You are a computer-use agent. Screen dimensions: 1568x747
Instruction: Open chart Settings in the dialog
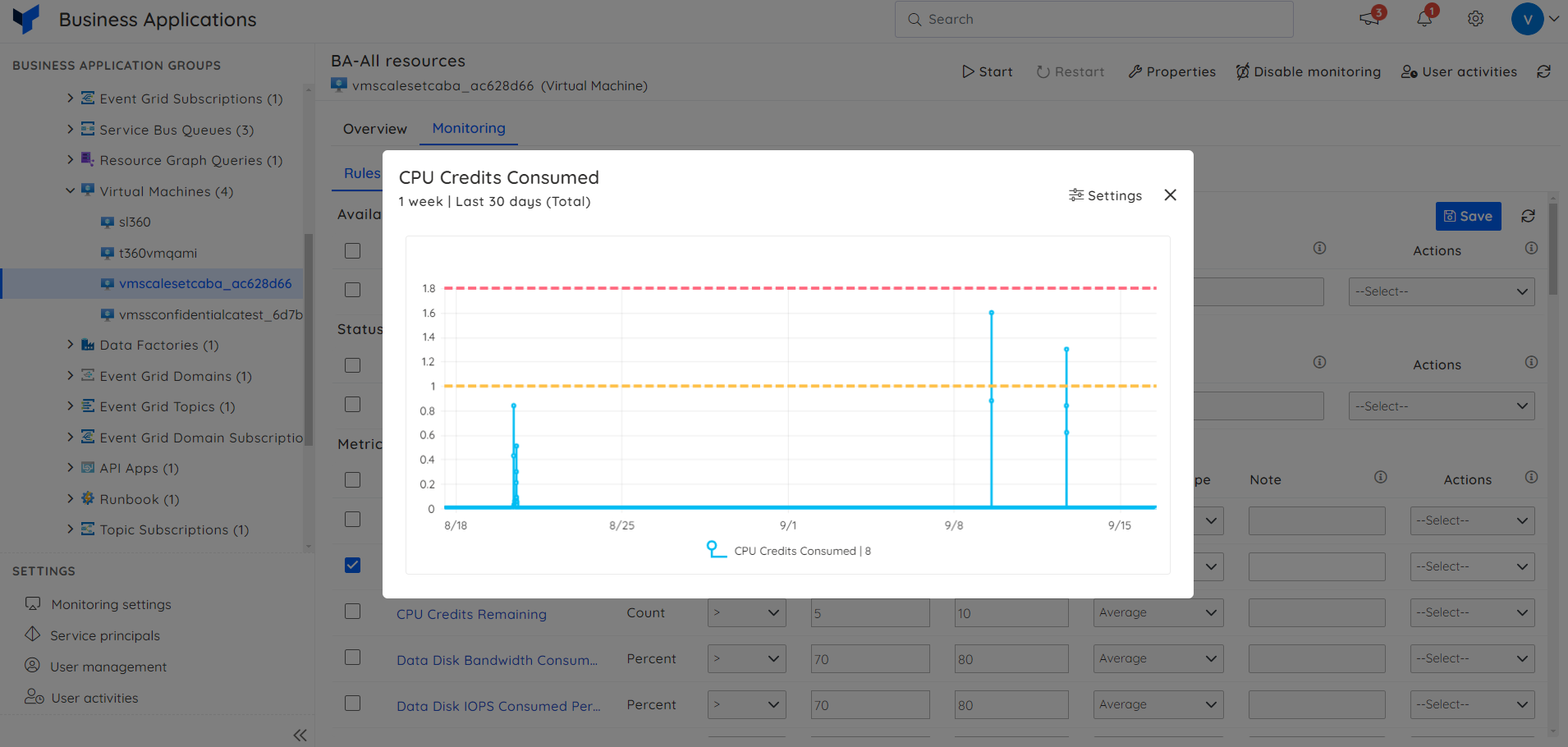point(1105,195)
